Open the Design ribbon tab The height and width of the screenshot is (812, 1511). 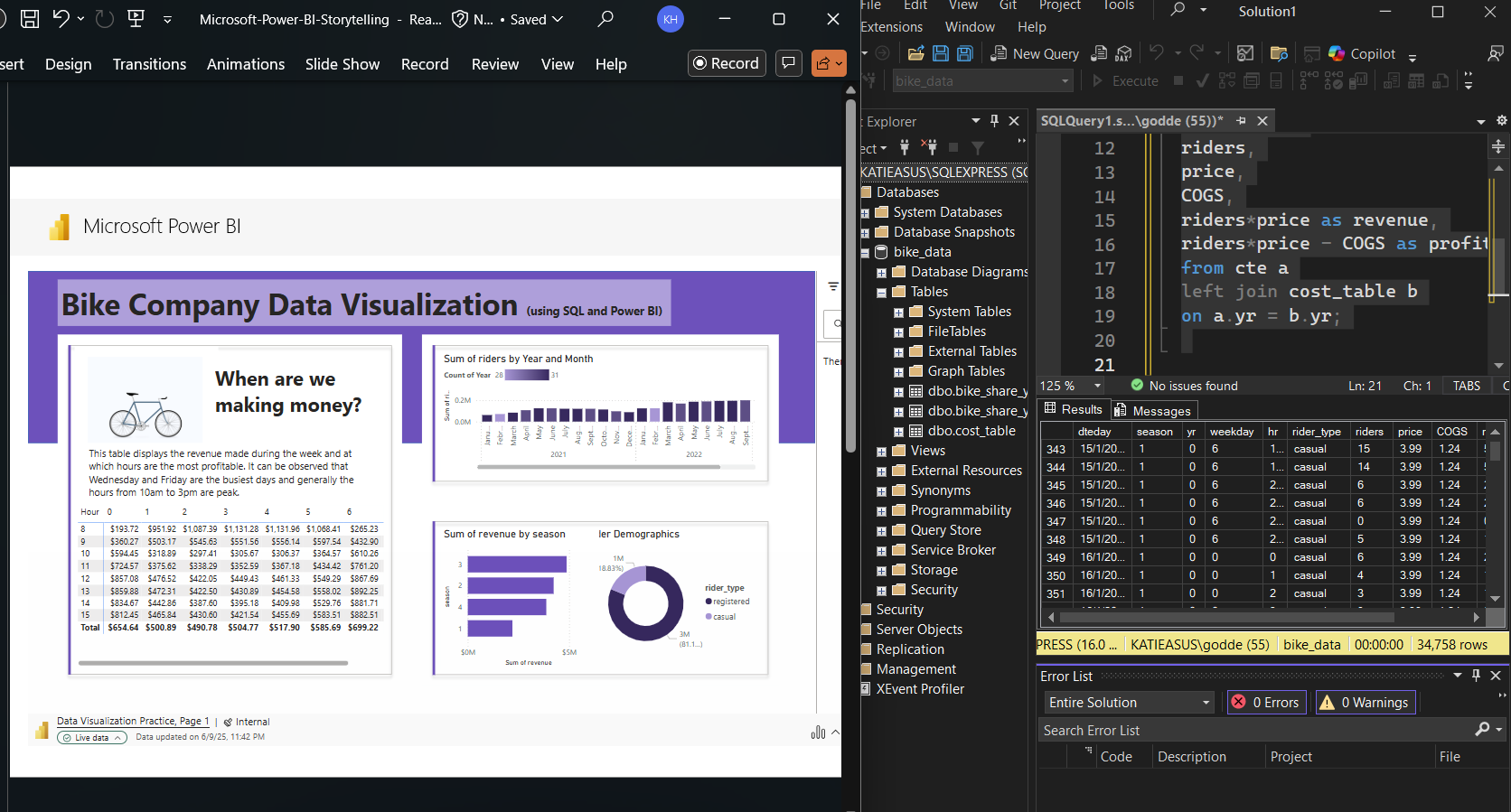point(69,64)
